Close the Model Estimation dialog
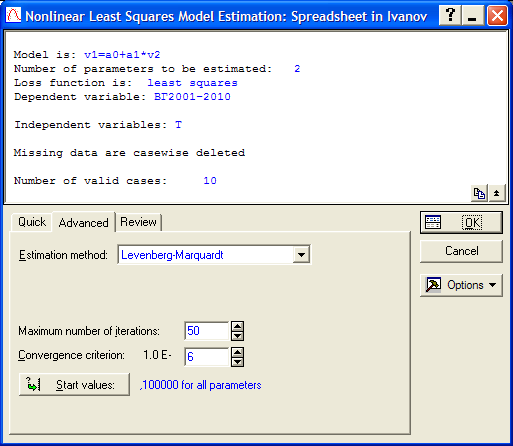This screenshot has height=446, width=513. click(497, 15)
